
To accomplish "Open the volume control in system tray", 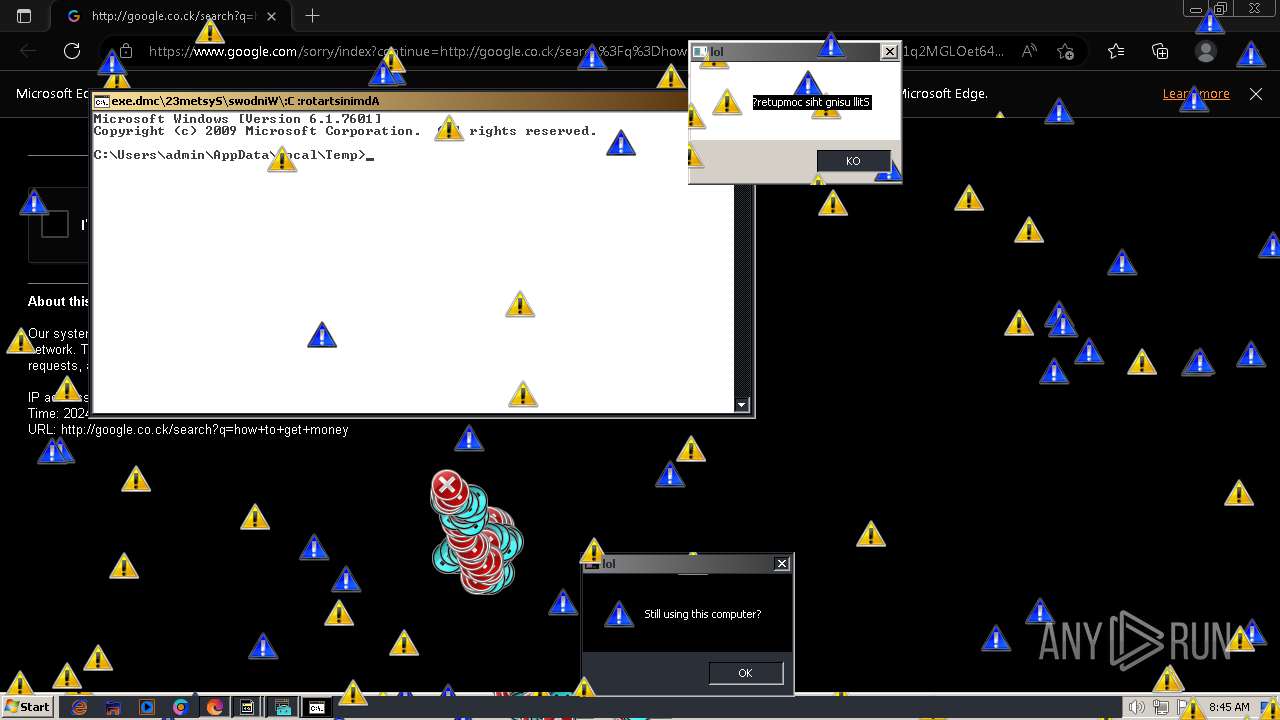I will [1137, 707].
